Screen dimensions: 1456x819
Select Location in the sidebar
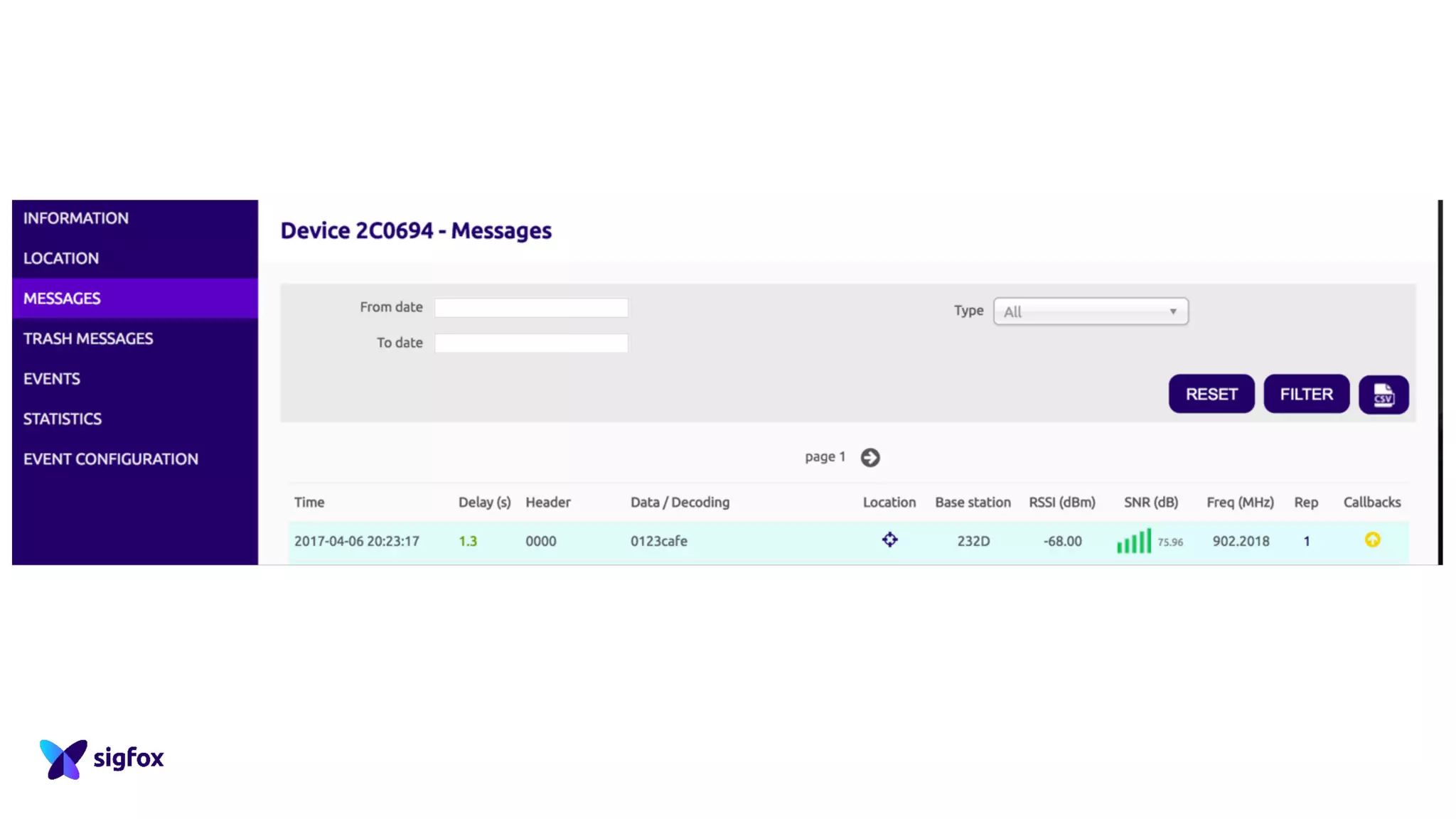(x=61, y=259)
